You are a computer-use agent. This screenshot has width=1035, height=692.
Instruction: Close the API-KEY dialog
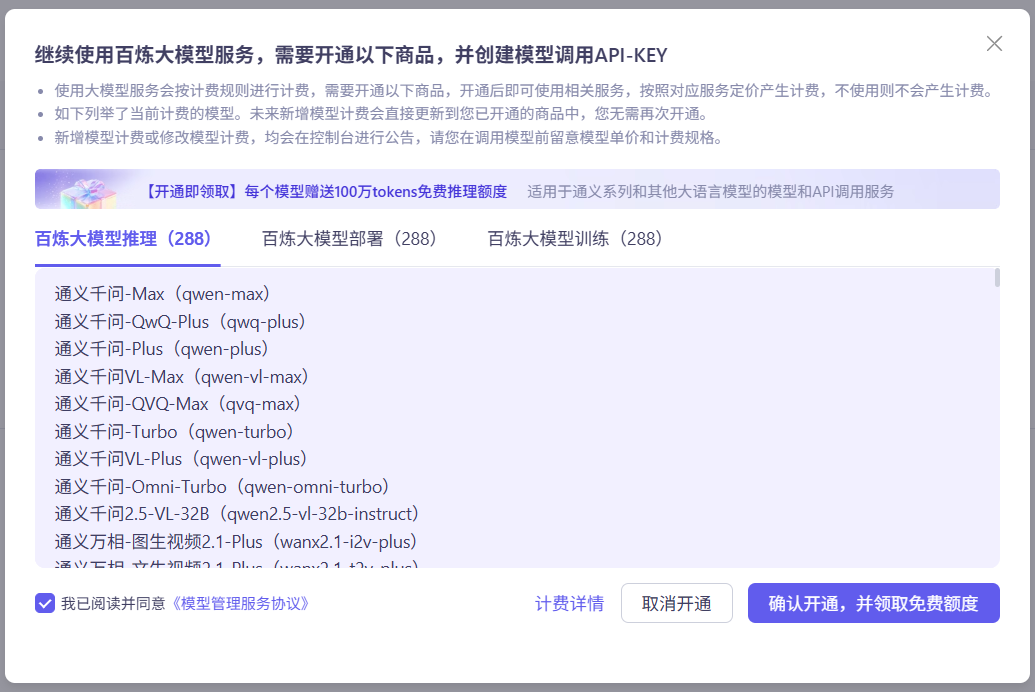tap(993, 43)
